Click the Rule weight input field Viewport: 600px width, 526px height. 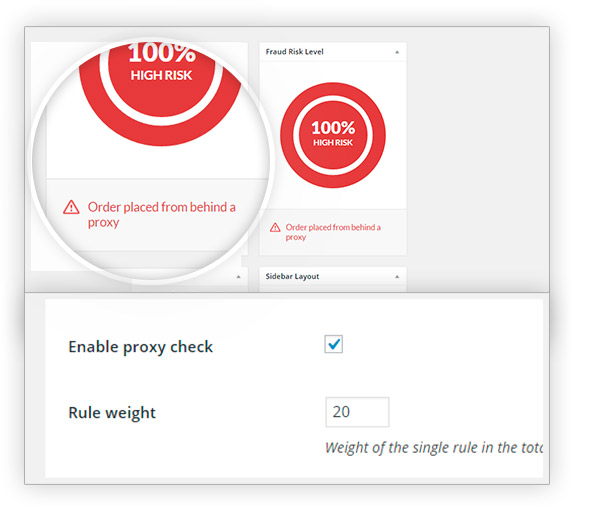click(357, 412)
